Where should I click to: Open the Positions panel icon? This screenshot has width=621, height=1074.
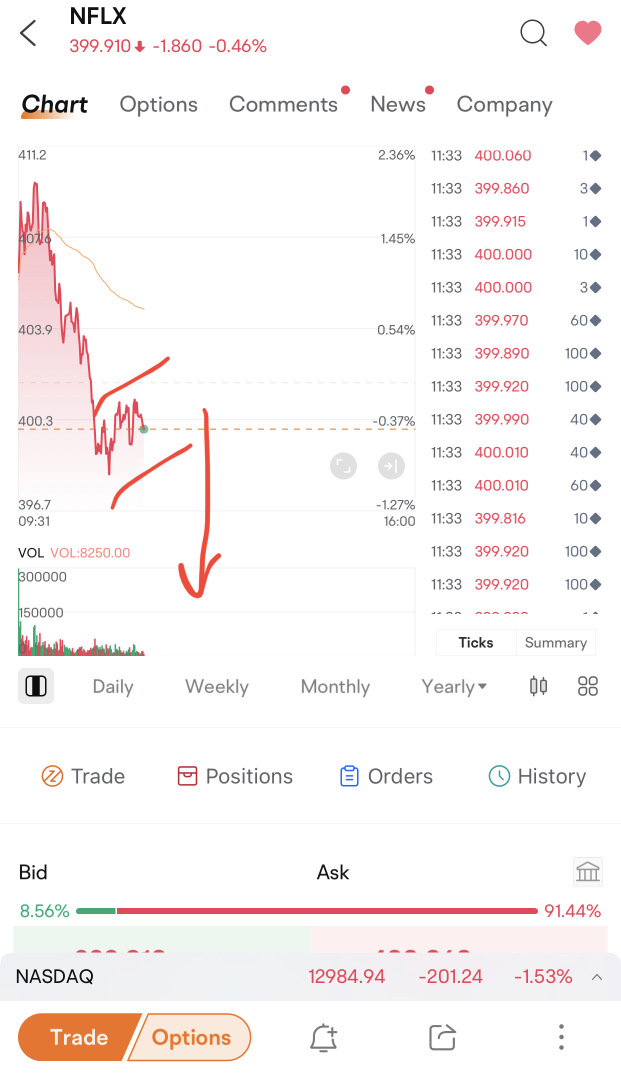pos(187,776)
